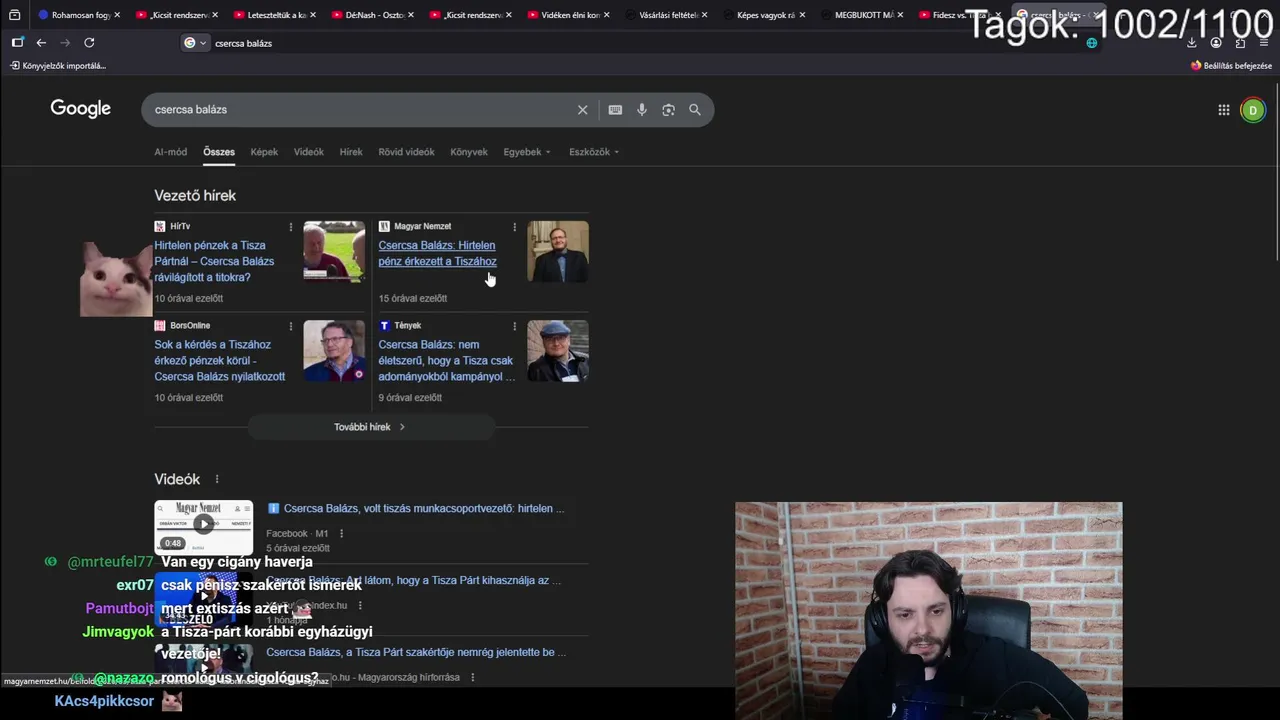Clear the search box with the X icon
The height and width of the screenshot is (720, 1280).
(582, 110)
